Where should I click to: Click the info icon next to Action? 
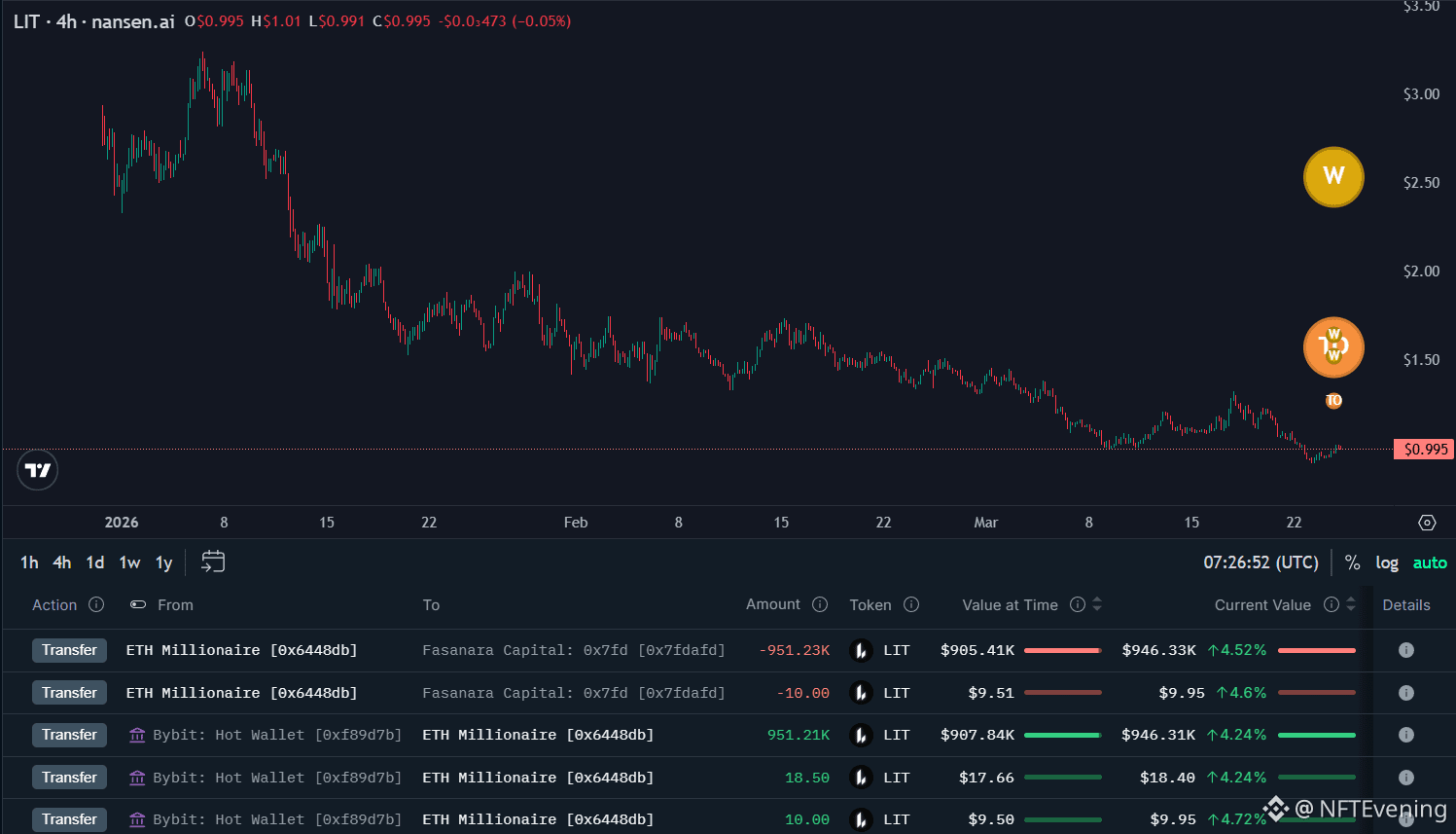(96, 604)
